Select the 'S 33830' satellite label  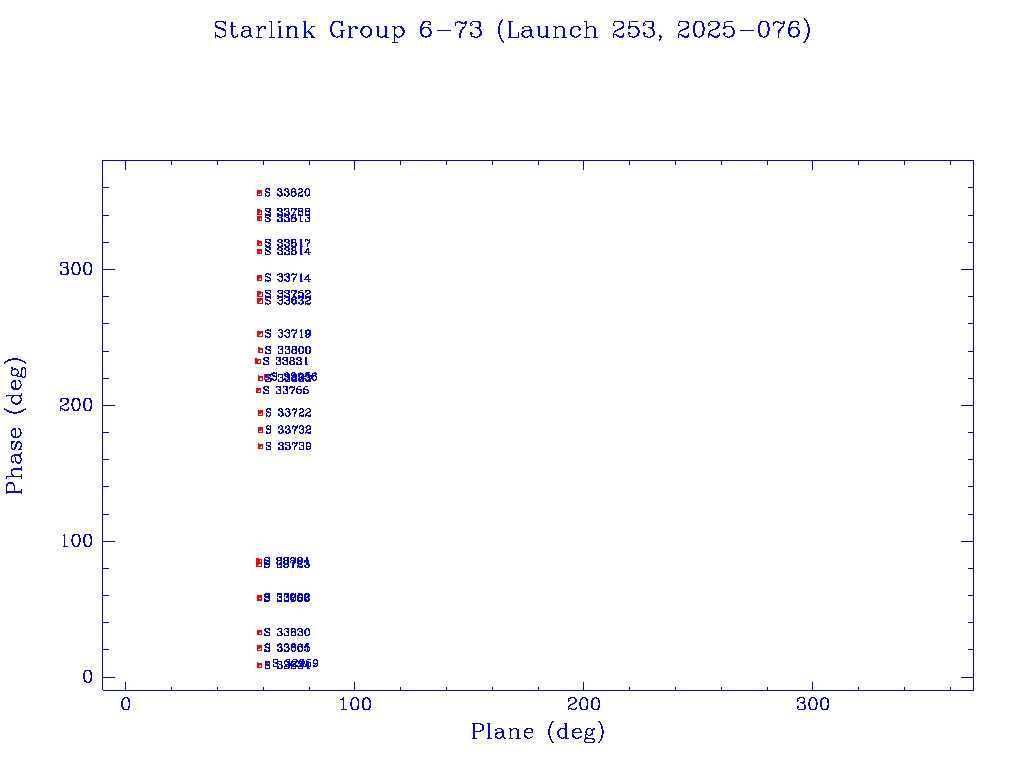287,632
